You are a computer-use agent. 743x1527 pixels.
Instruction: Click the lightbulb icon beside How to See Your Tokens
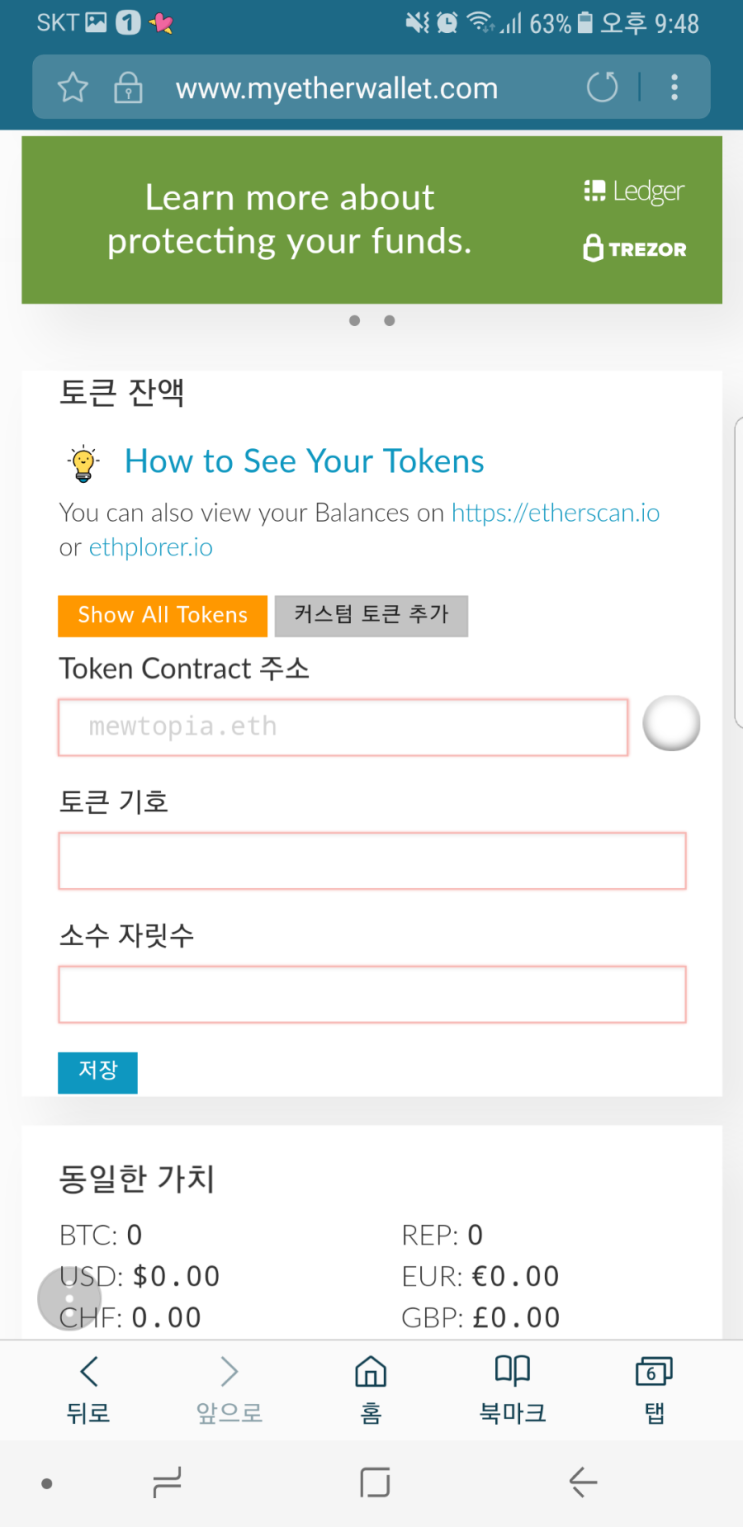point(82,462)
